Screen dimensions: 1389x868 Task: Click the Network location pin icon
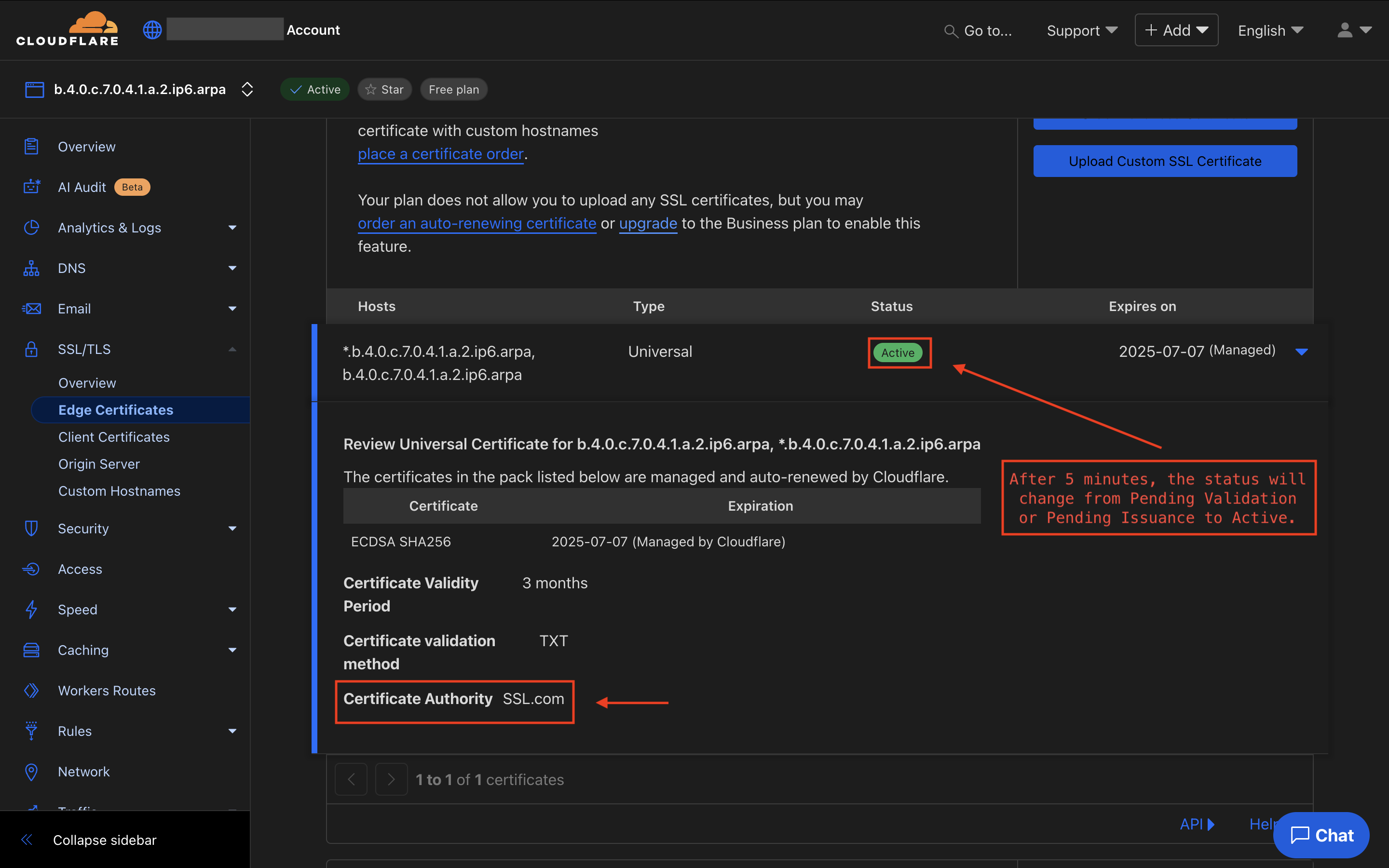pos(31,772)
